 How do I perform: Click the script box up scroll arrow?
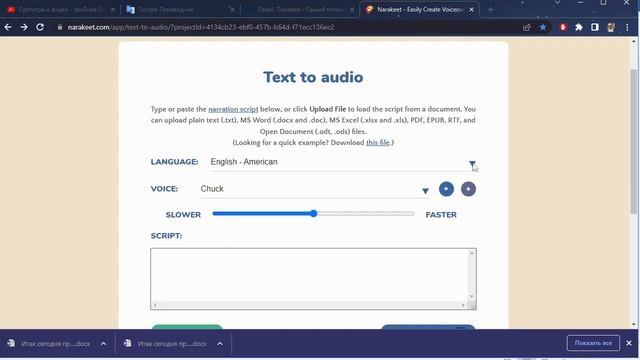pos(471,253)
